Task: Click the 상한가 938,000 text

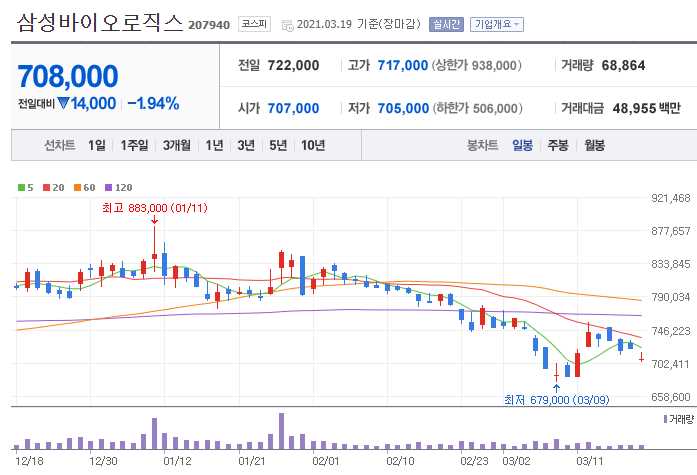Action: pyautogui.click(x=476, y=65)
